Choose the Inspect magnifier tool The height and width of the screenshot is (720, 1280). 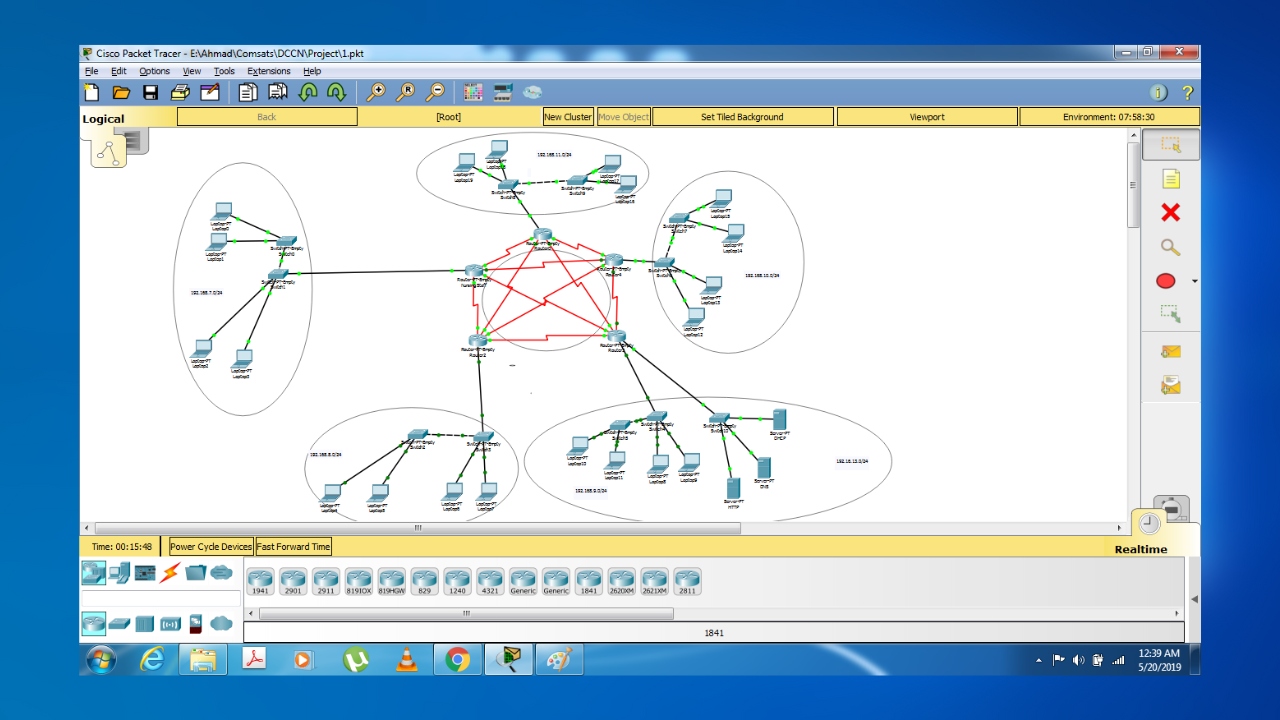pyautogui.click(x=1170, y=247)
